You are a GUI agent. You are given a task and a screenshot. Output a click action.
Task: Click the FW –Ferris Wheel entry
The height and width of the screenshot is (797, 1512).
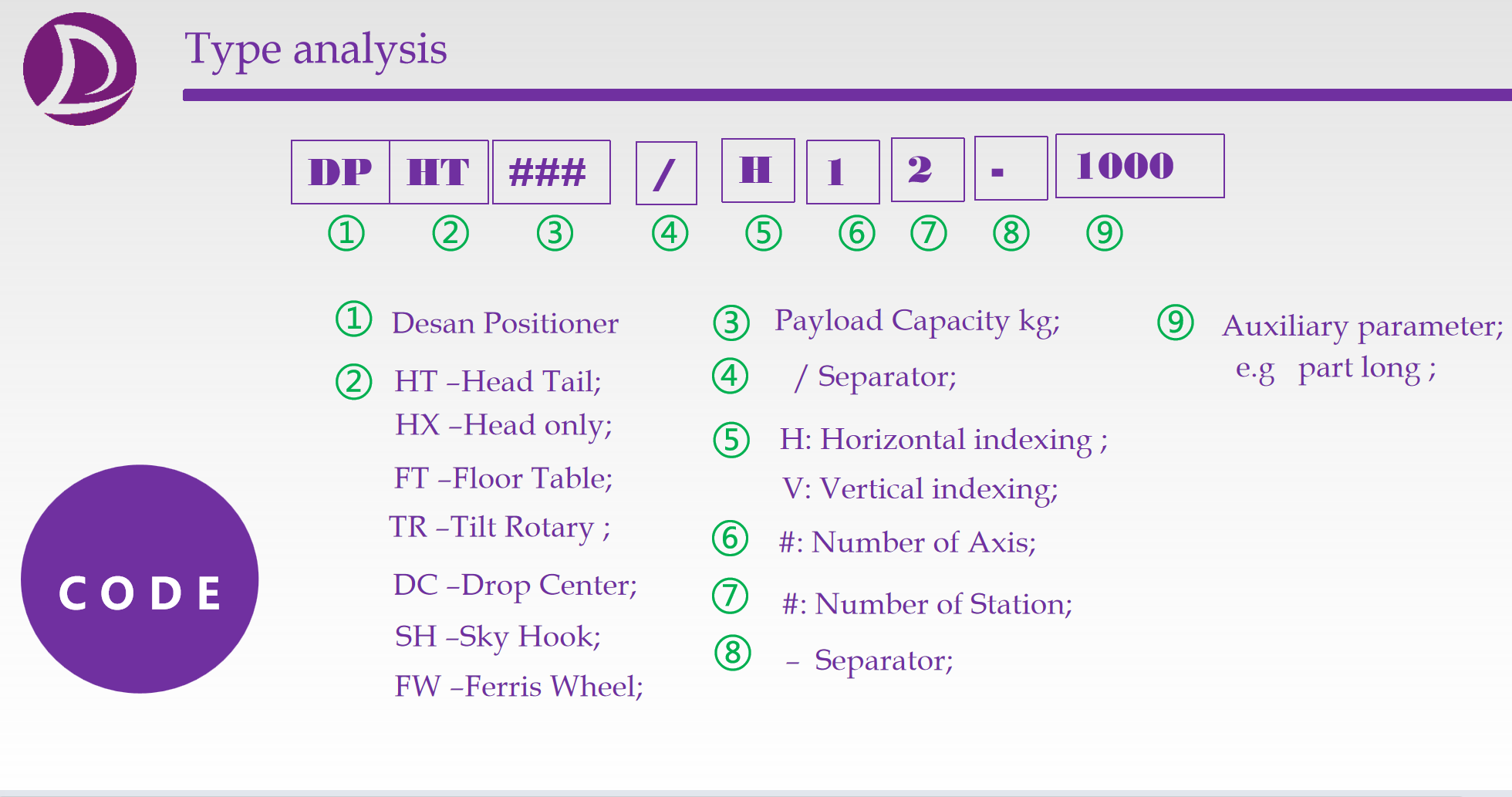tap(518, 686)
